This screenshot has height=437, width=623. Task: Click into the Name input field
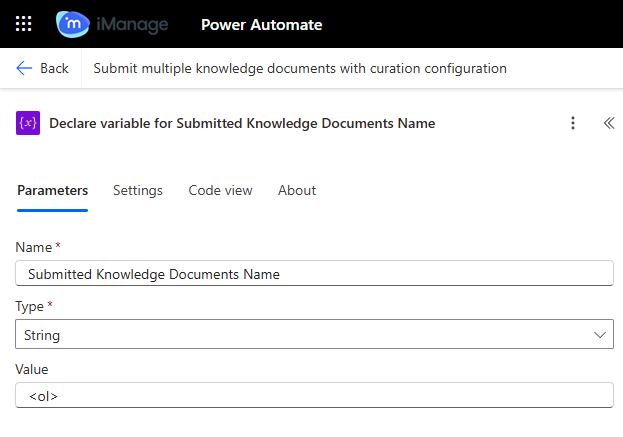click(314, 273)
